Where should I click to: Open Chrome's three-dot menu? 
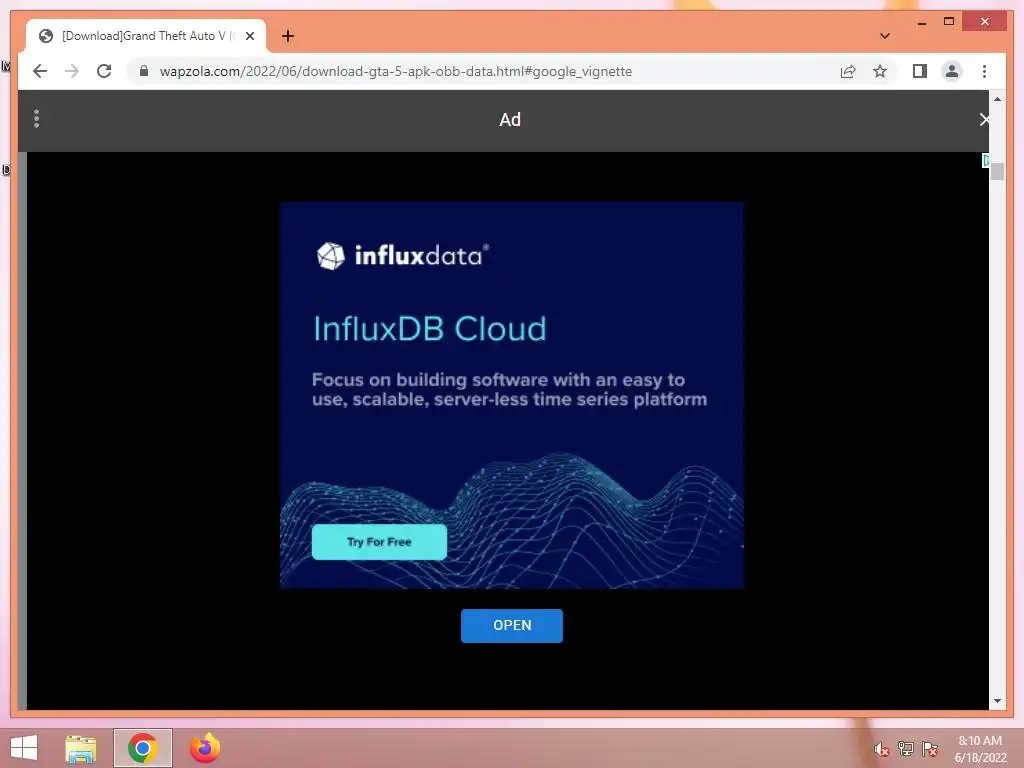(984, 71)
